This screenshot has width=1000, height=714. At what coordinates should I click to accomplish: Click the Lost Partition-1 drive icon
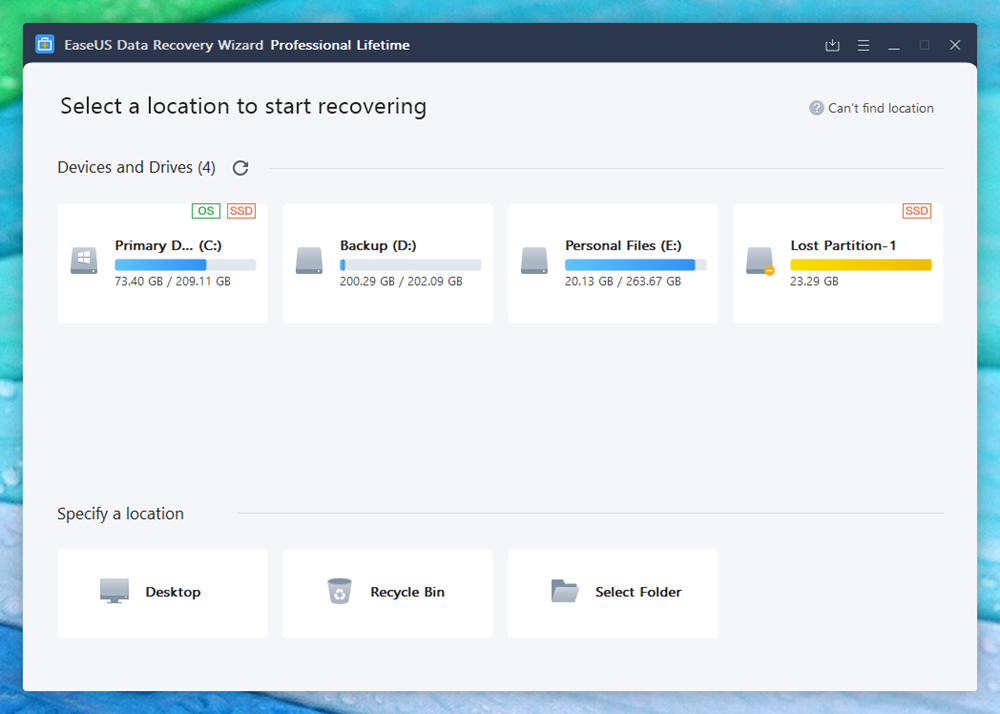pos(760,262)
